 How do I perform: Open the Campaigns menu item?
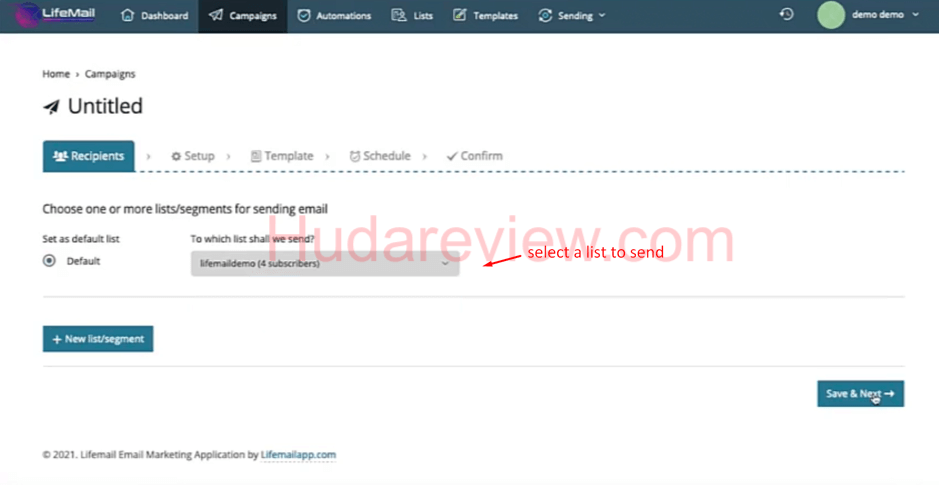point(243,16)
